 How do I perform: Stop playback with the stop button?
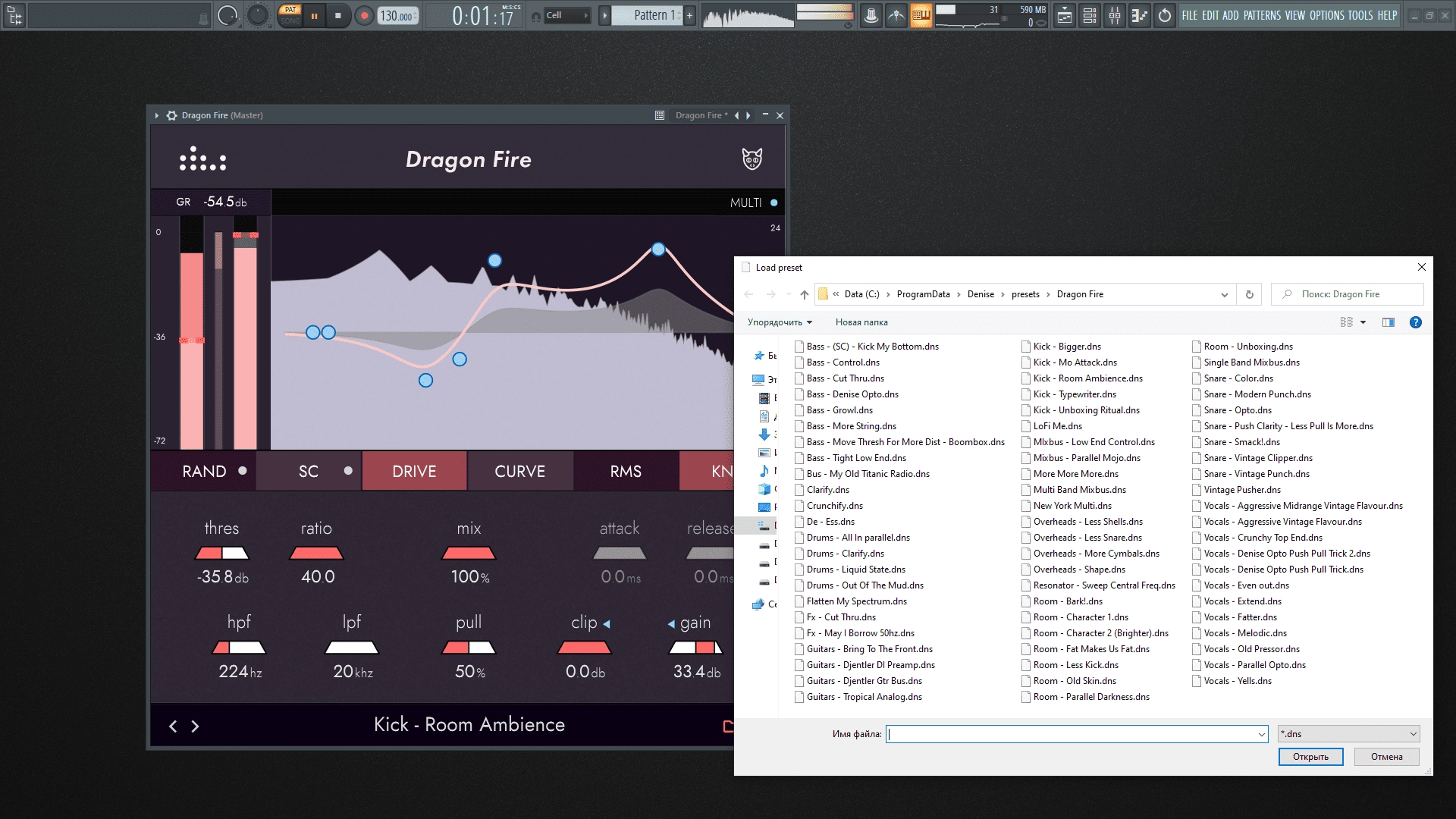(338, 15)
